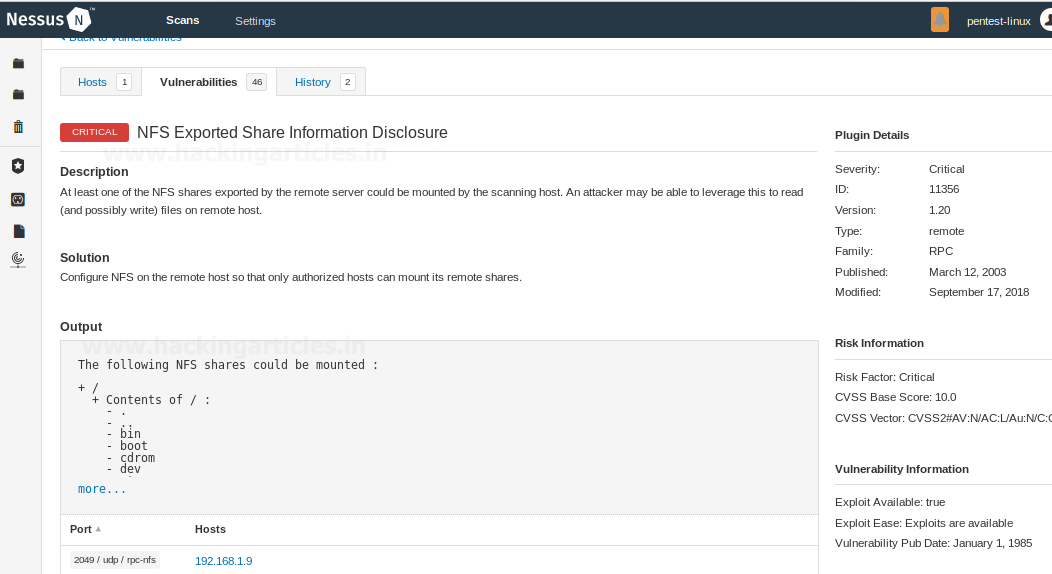Open host 192.168.1.9 link
The image size is (1052, 574).
point(223,561)
